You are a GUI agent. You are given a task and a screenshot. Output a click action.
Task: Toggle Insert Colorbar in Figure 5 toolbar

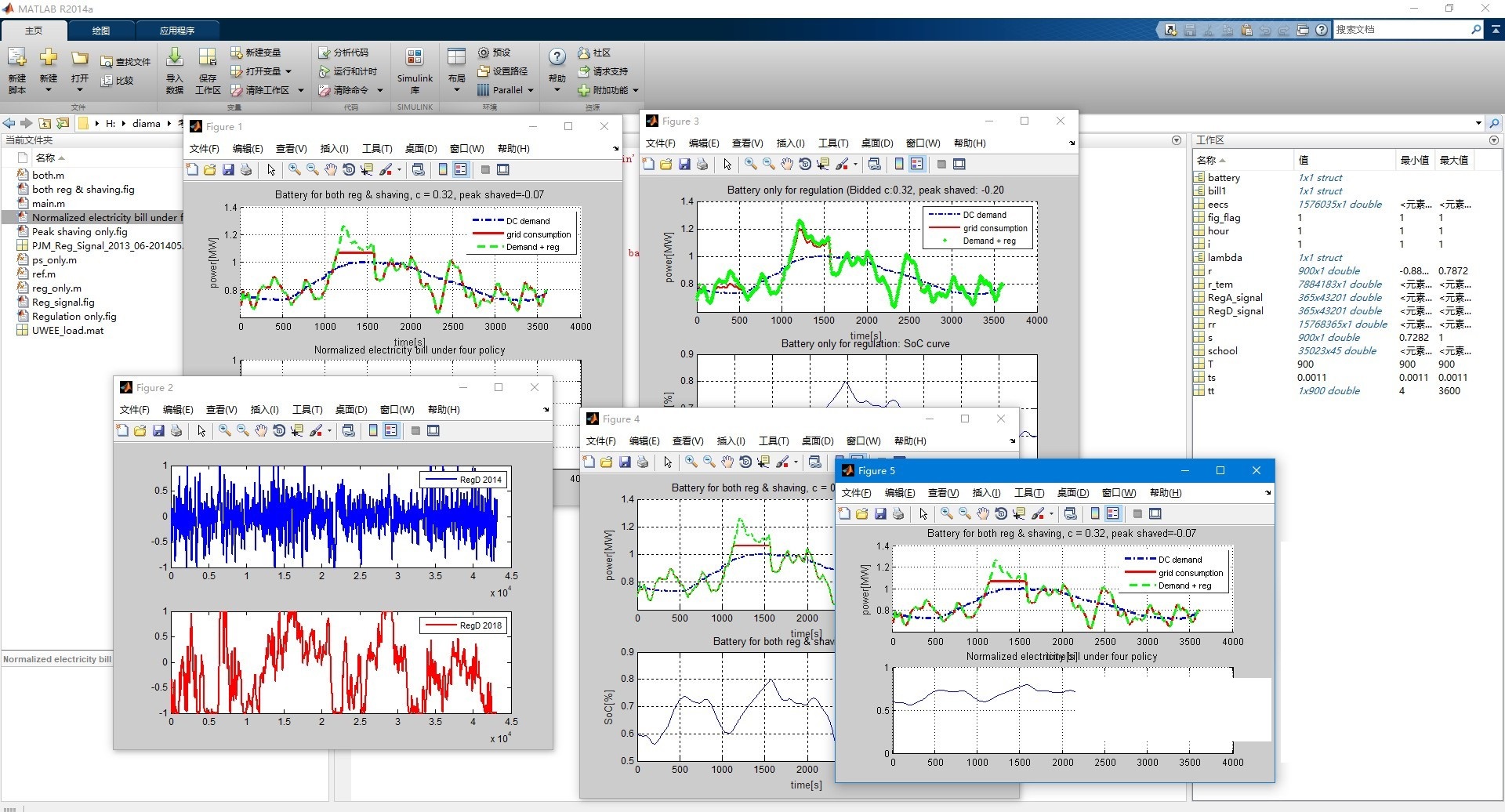point(1095,513)
